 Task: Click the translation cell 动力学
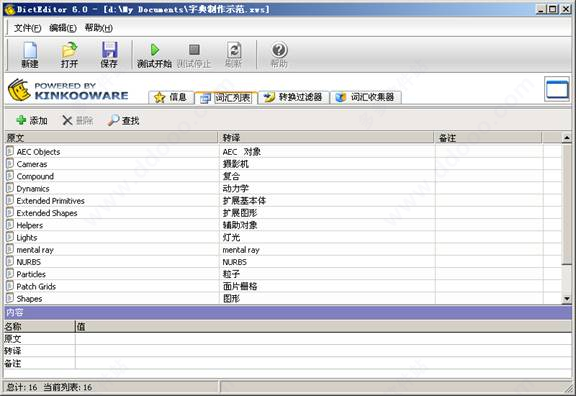coord(236,188)
